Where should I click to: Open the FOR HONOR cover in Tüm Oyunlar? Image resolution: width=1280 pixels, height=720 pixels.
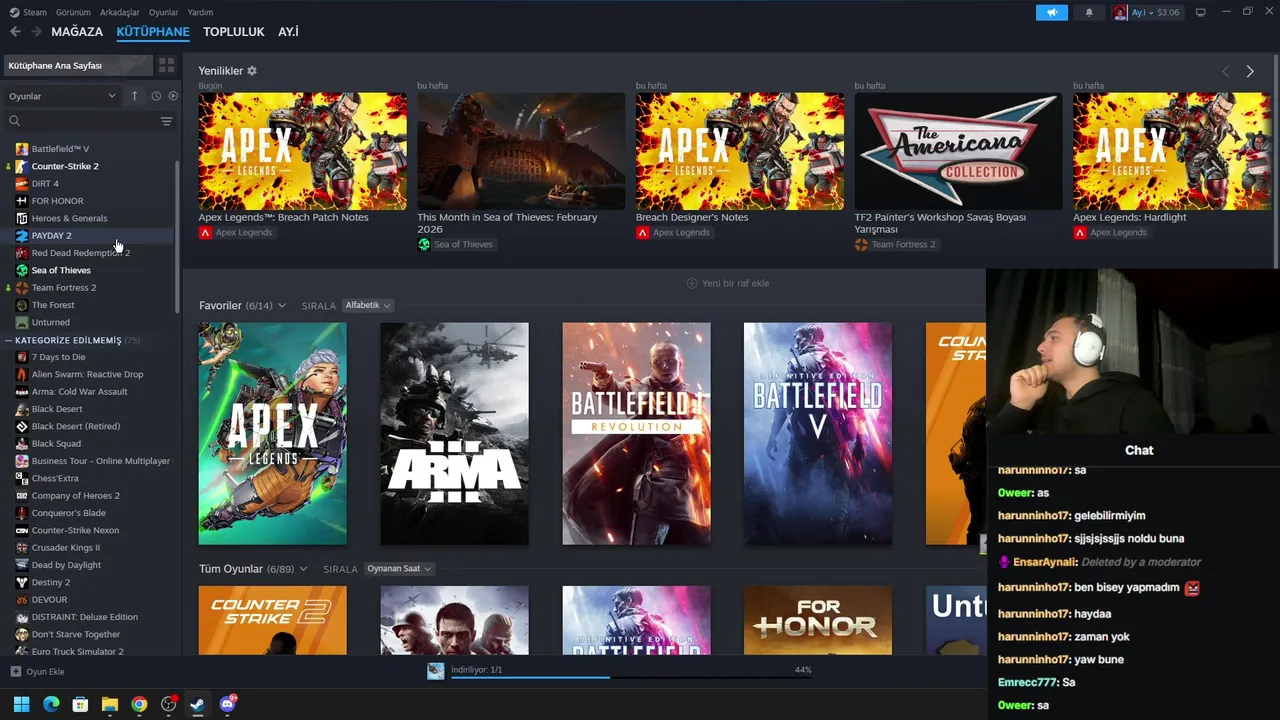818,620
